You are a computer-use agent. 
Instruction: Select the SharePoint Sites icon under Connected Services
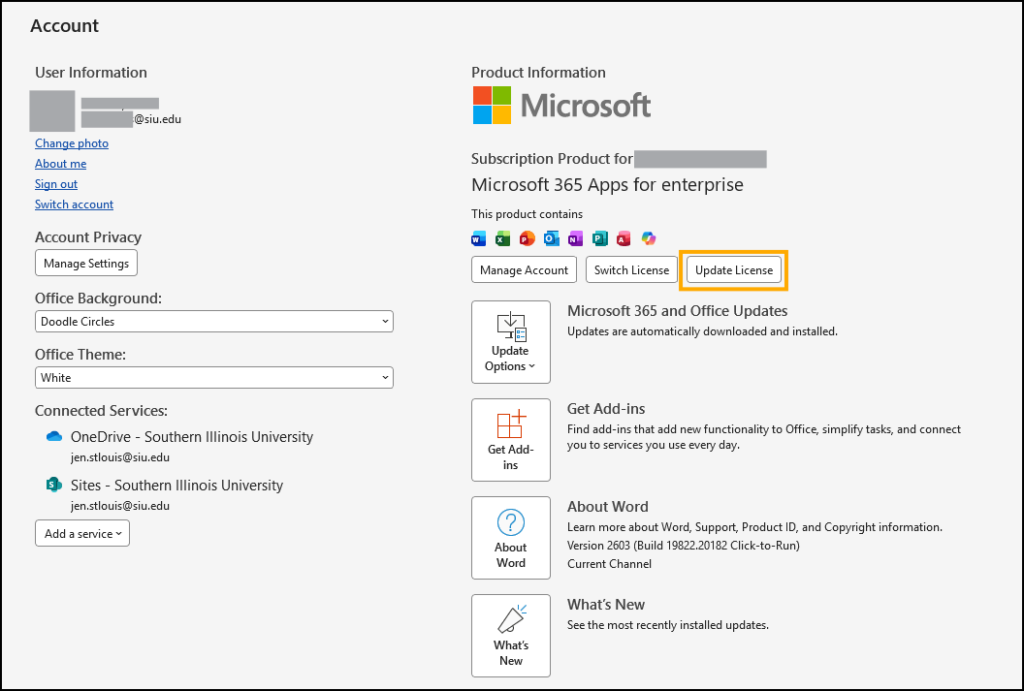[55, 484]
